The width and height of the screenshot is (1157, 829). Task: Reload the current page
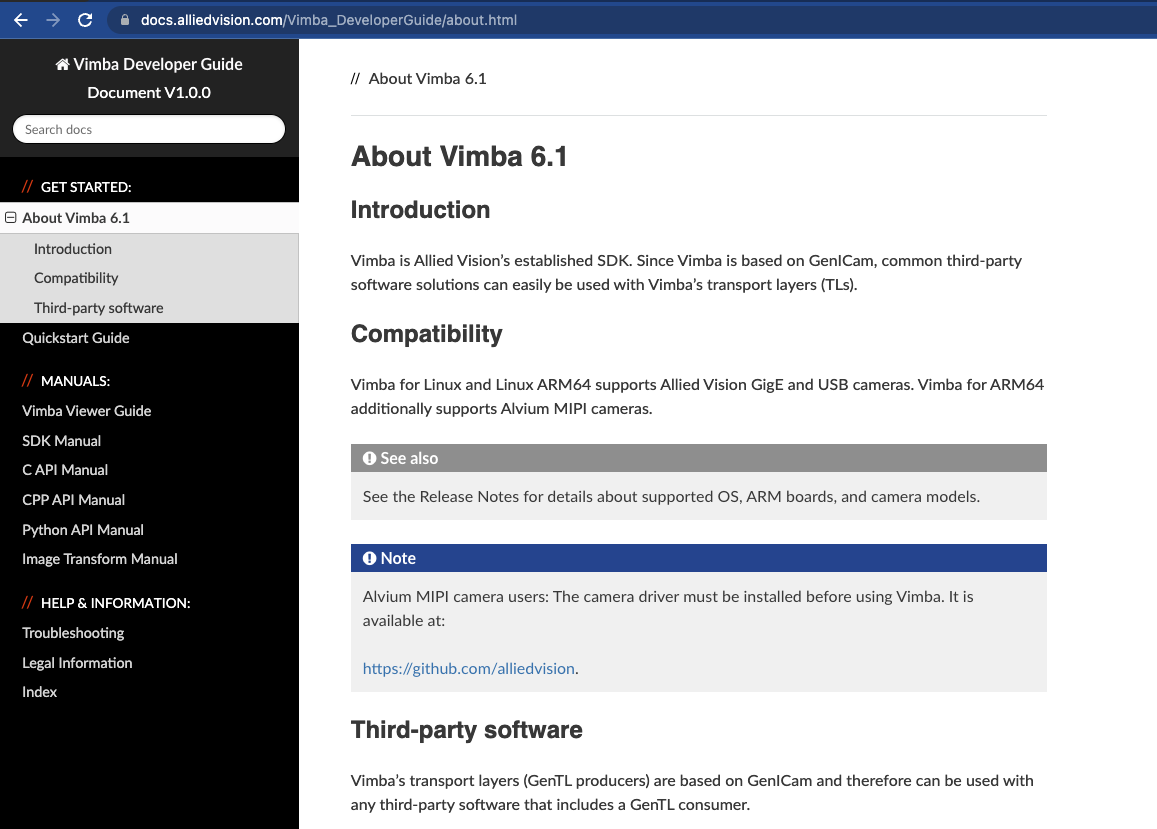86,20
